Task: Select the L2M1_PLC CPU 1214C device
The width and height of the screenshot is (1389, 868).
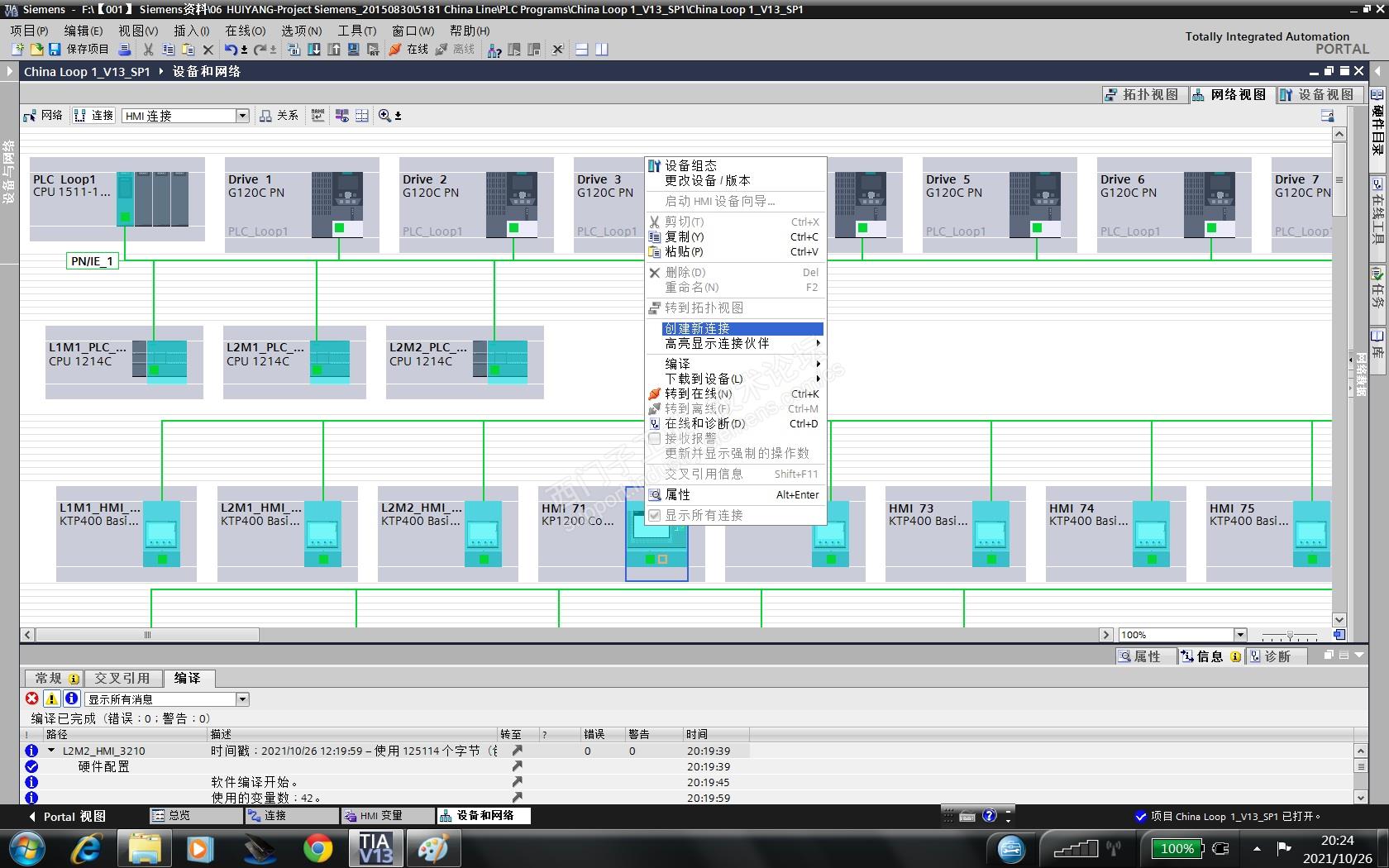Action: pyautogui.click(x=294, y=362)
